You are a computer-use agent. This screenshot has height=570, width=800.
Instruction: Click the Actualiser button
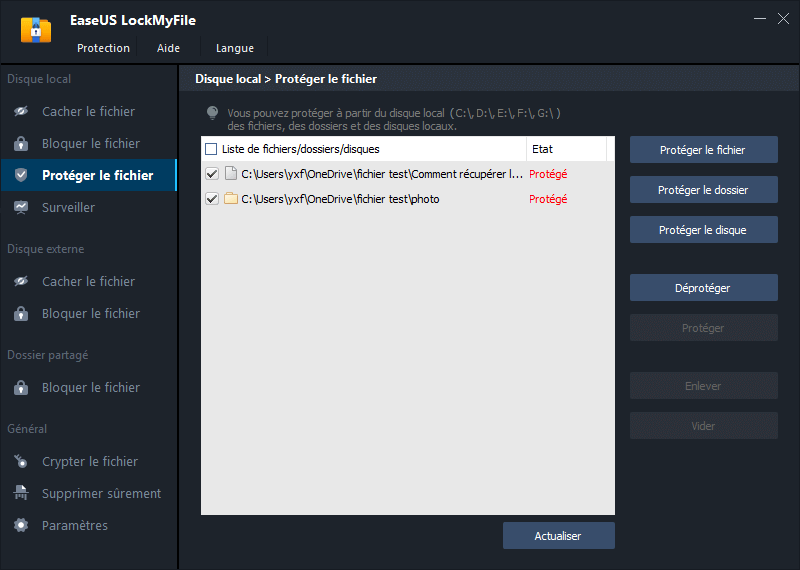558,536
